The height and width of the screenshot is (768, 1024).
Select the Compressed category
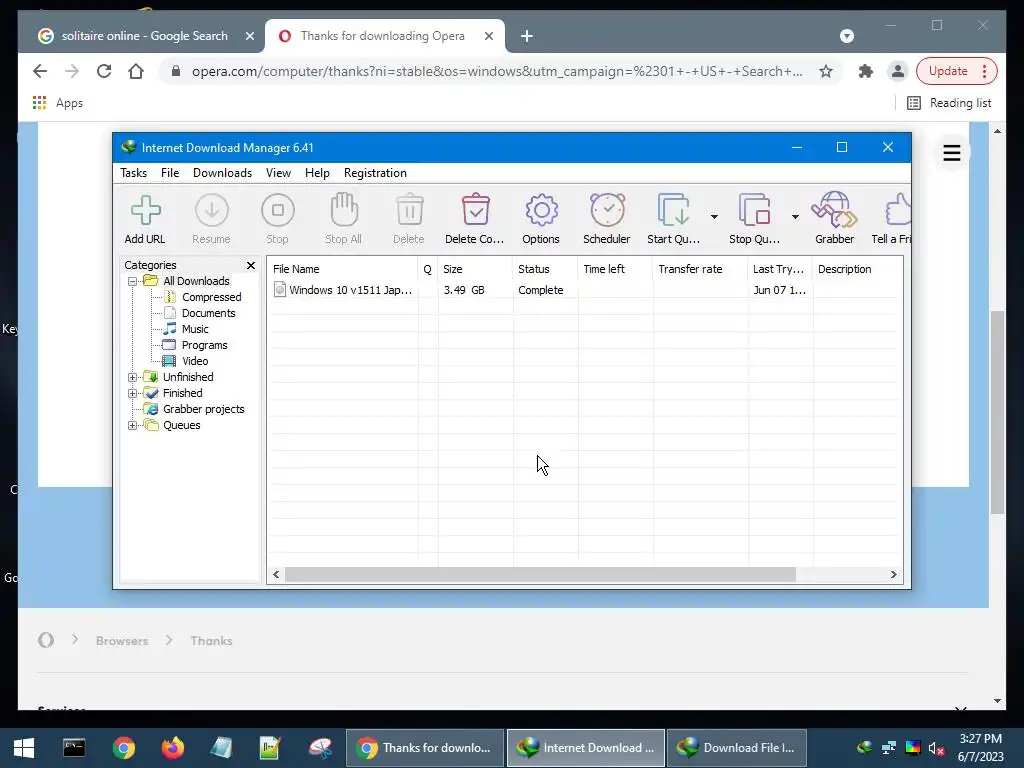(x=212, y=297)
